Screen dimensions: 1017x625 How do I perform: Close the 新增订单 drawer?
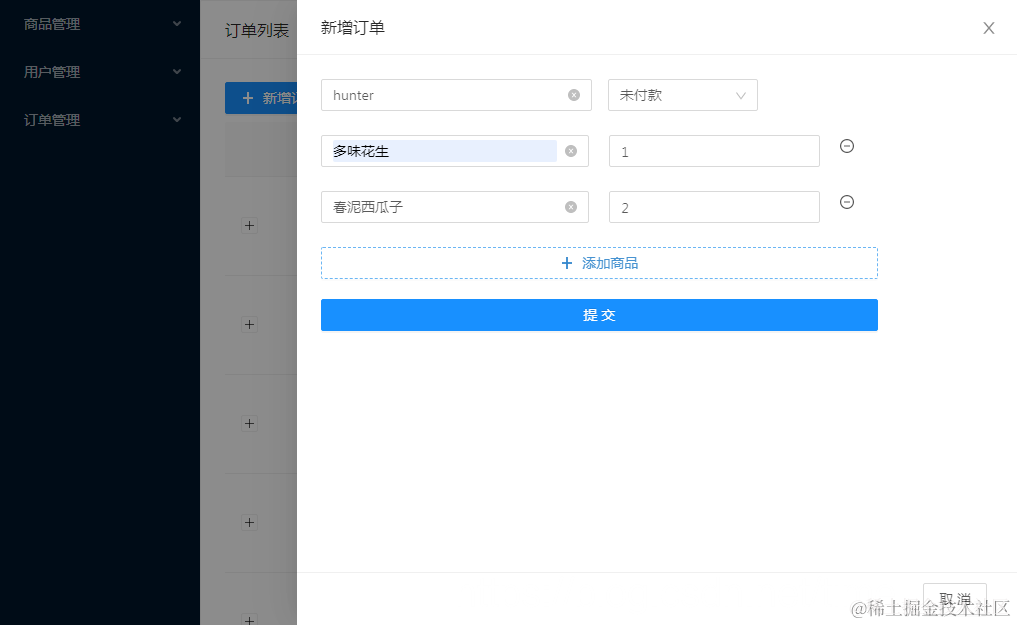coord(988,28)
